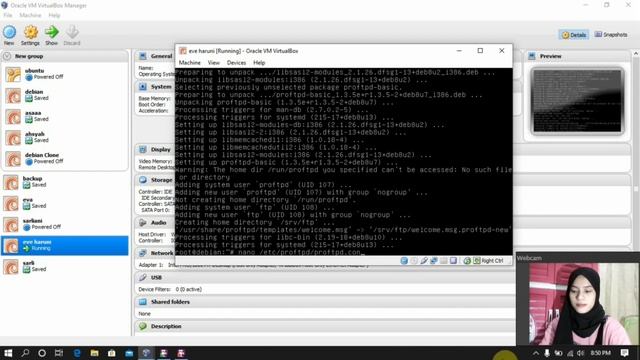640x360 pixels.
Task: Select the ubuntu virtual machine
Action: coord(65,74)
